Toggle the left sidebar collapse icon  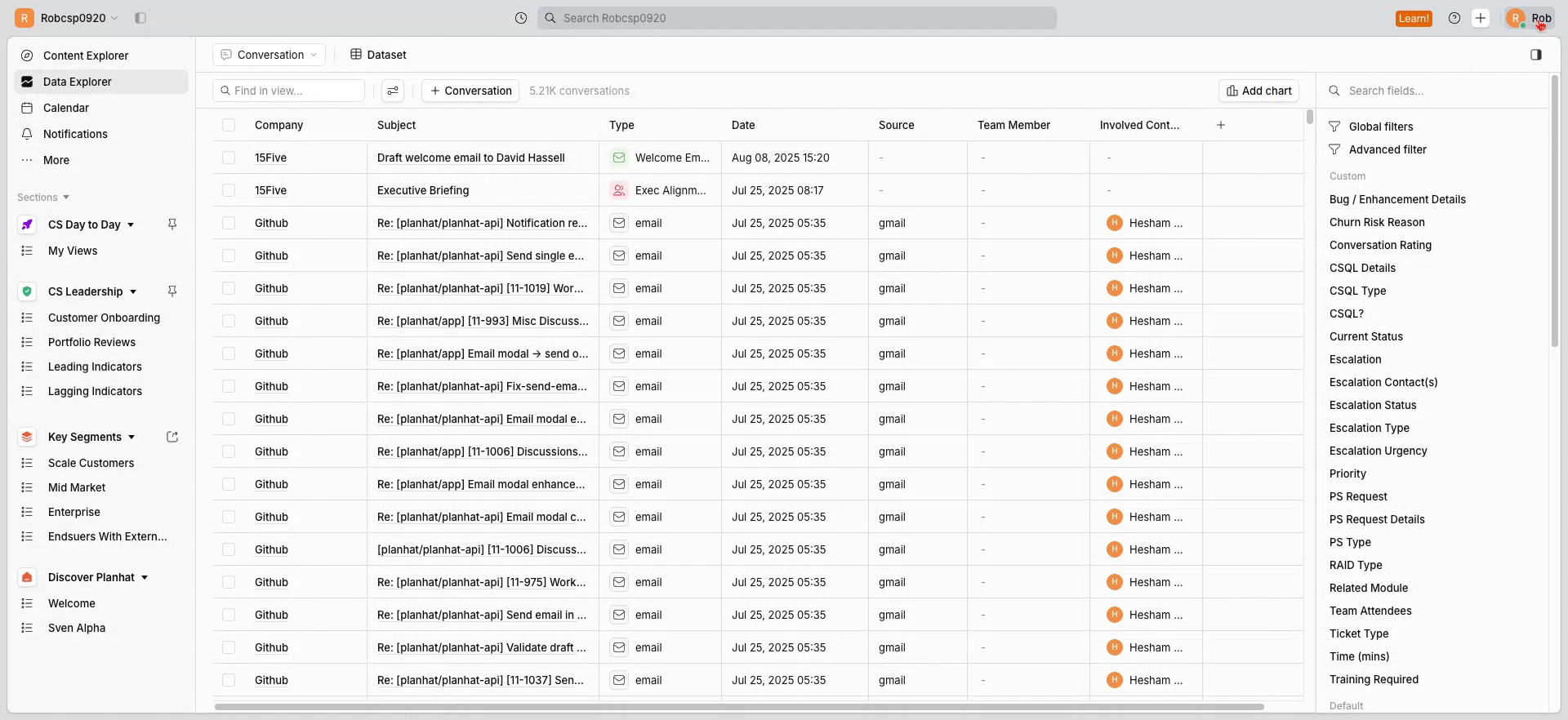(x=140, y=18)
